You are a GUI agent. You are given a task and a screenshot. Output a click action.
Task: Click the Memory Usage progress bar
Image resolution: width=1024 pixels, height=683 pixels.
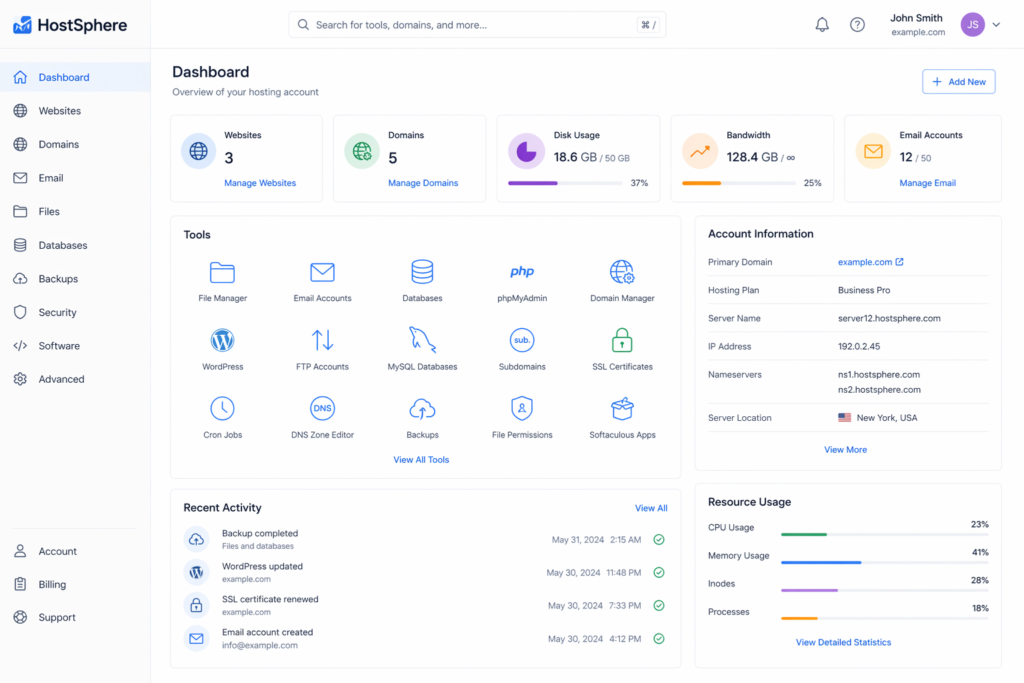(x=884, y=563)
